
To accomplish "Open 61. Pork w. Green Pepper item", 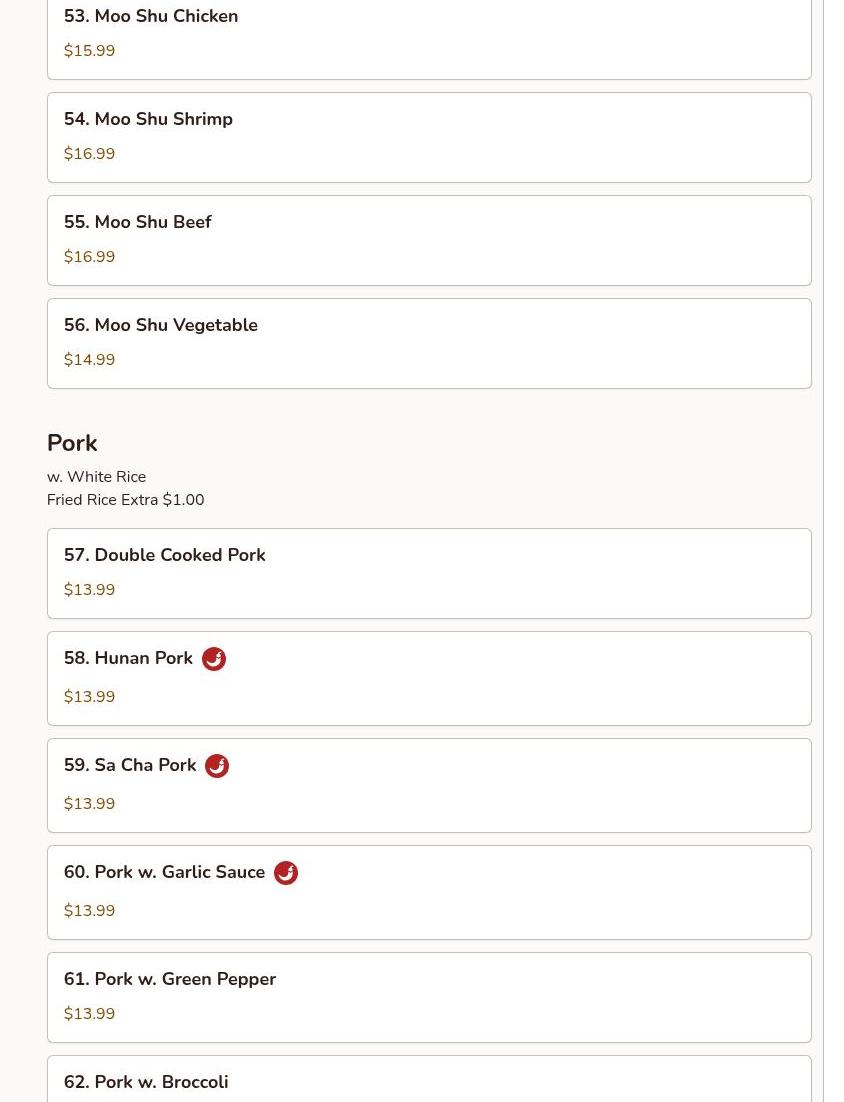I will pos(429,997).
